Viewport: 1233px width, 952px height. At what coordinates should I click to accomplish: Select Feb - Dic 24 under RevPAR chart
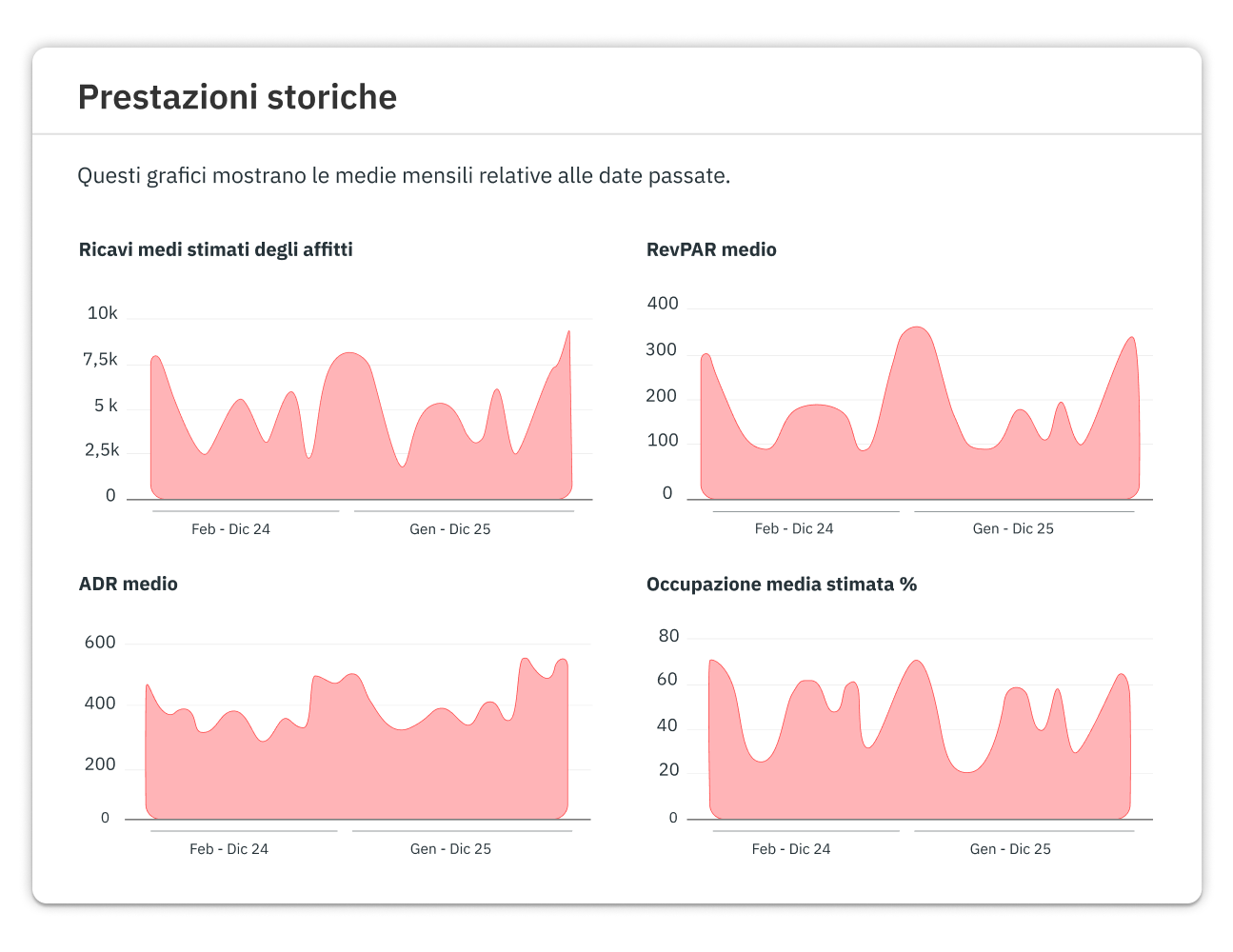coord(794,528)
